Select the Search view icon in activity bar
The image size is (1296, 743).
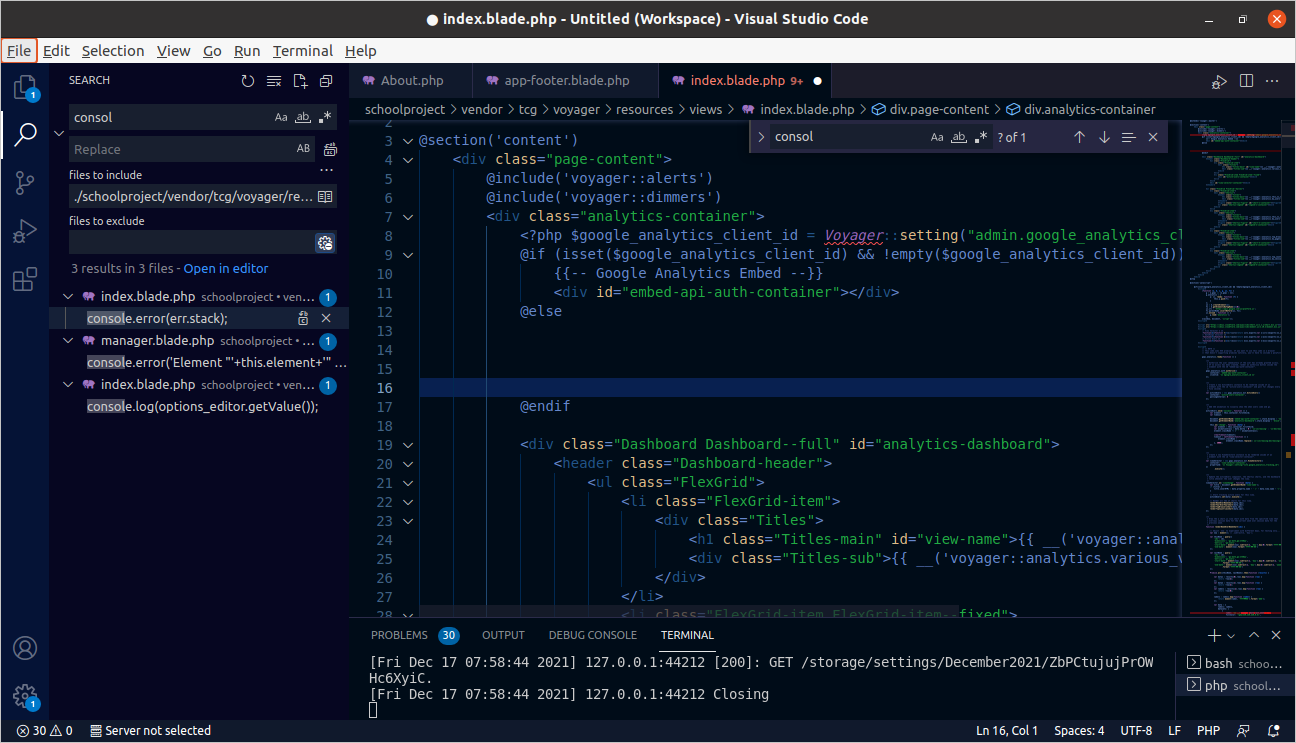pyautogui.click(x=25, y=134)
